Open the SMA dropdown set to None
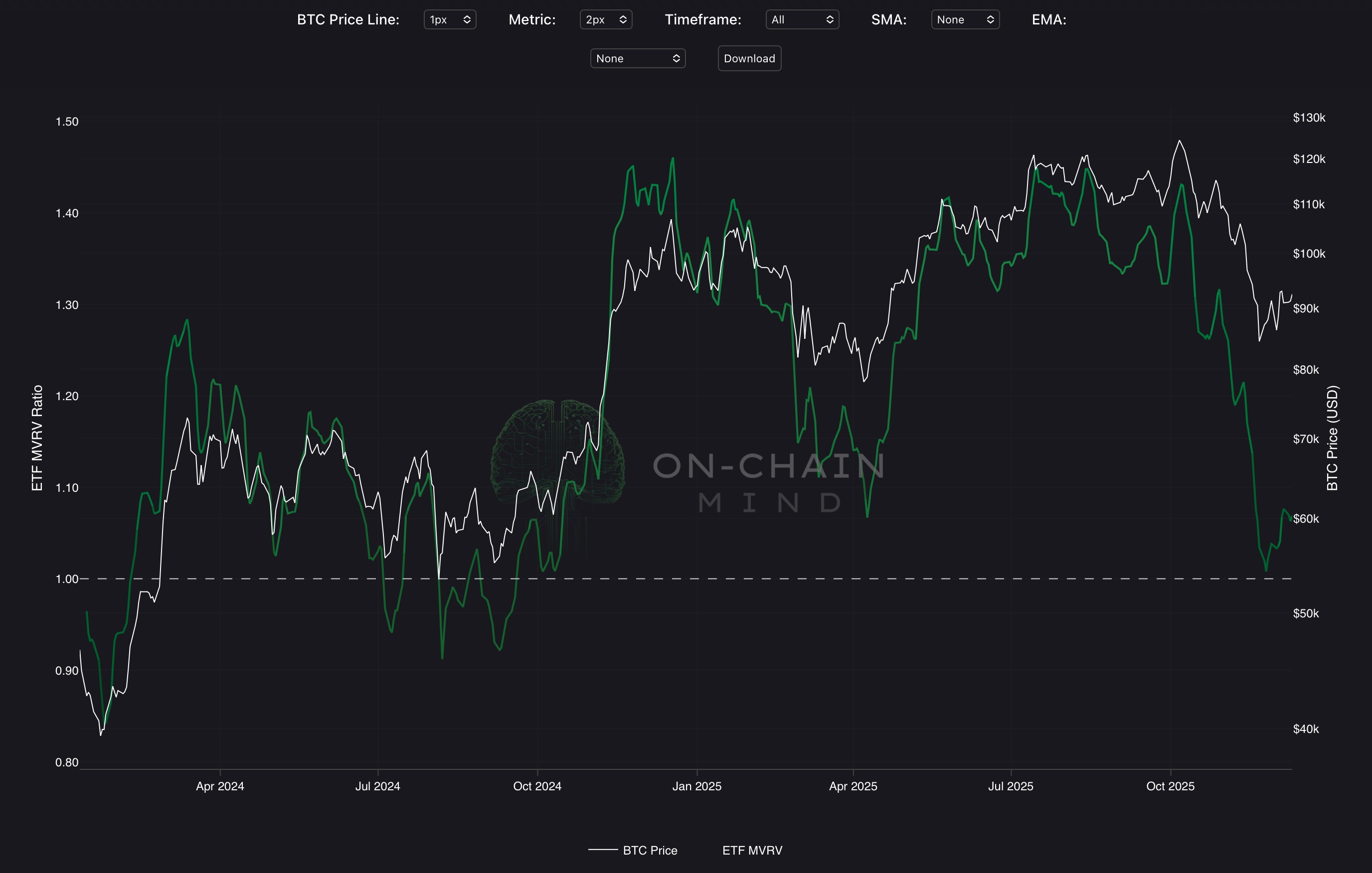This screenshot has height=873, width=1372. point(965,19)
